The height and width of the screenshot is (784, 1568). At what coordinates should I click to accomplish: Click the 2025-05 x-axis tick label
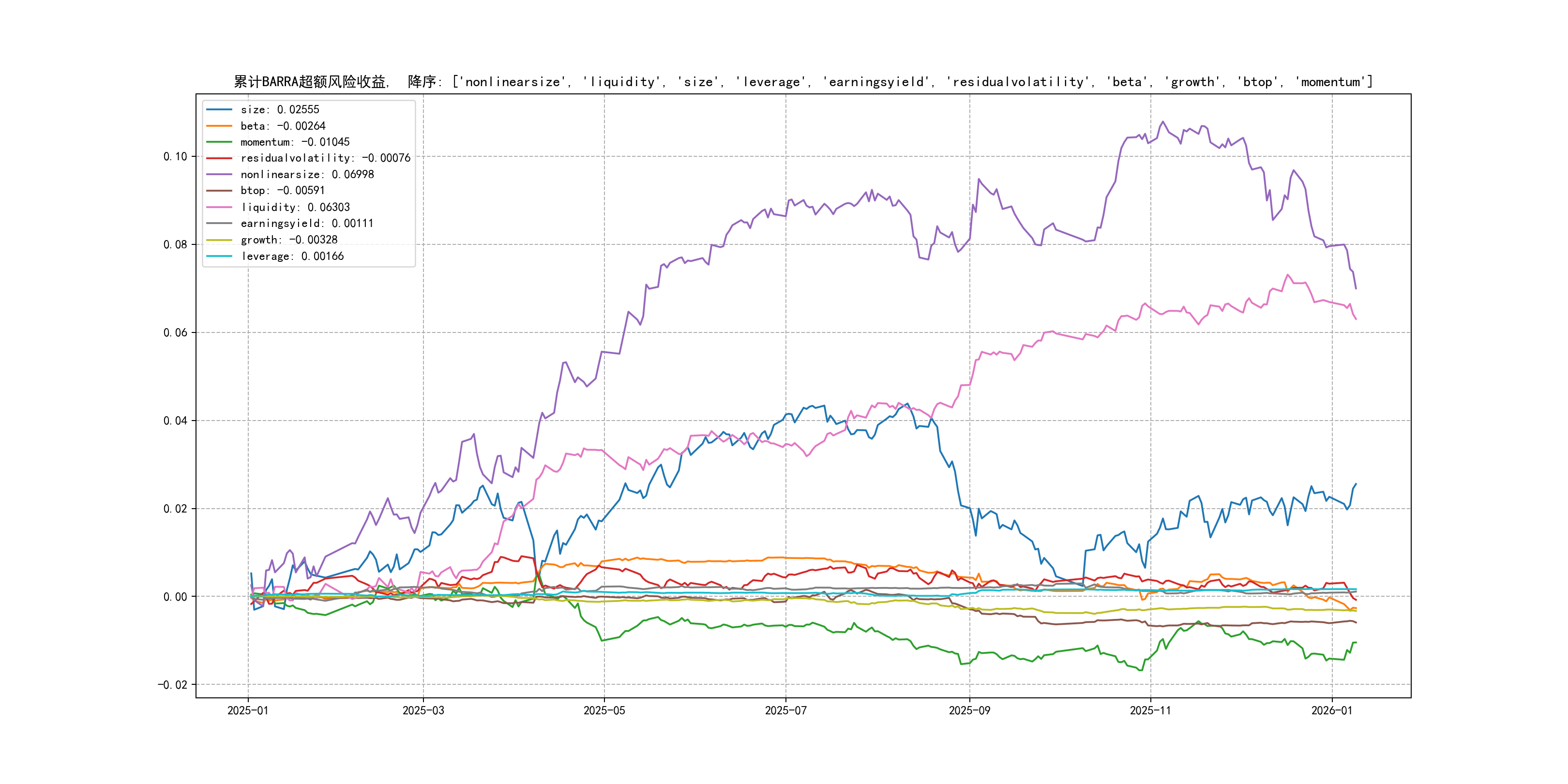(x=604, y=710)
